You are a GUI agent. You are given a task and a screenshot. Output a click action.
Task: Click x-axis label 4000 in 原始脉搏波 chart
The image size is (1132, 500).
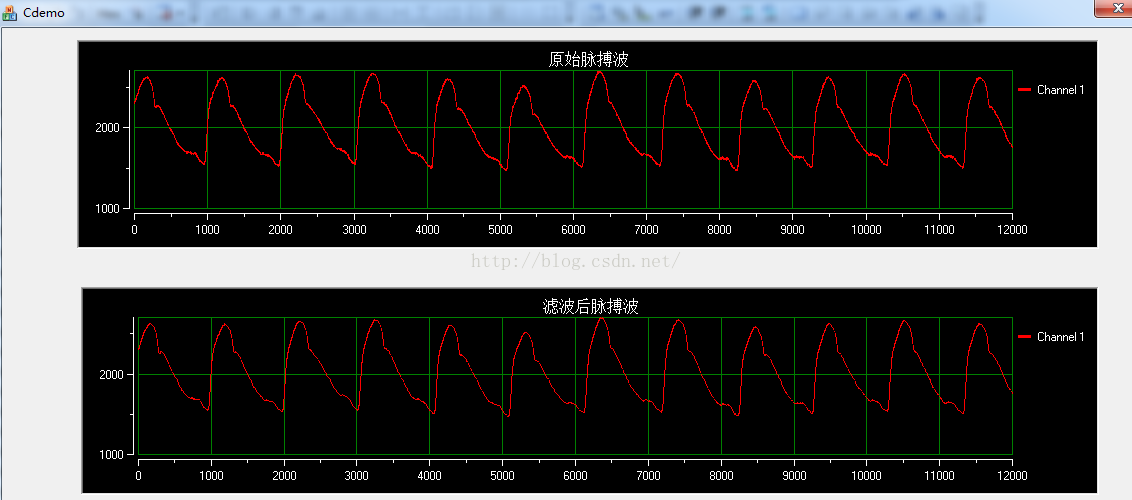[x=427, y=229]
